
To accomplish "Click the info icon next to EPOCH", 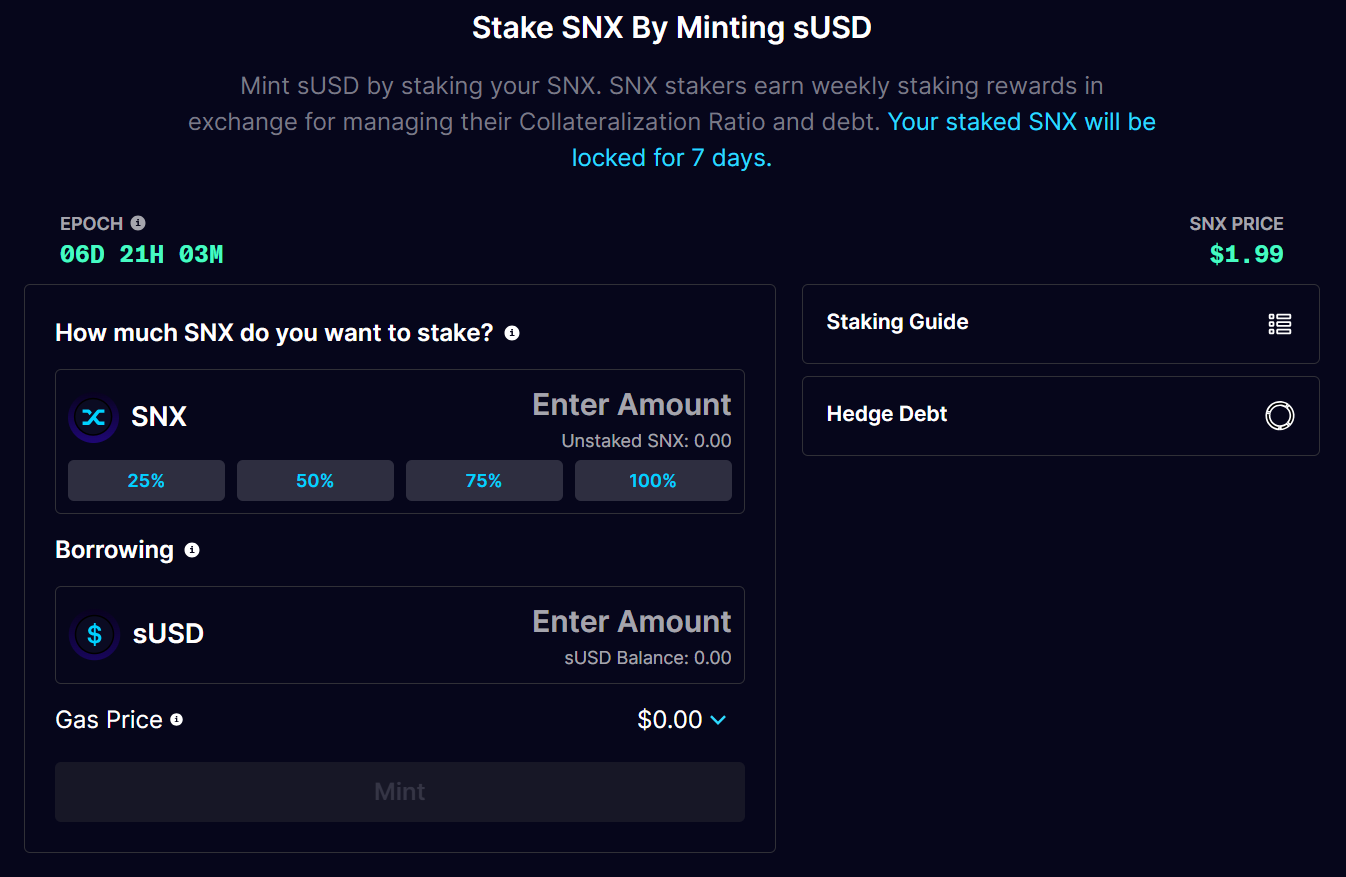I will click(x=138, y=223).
